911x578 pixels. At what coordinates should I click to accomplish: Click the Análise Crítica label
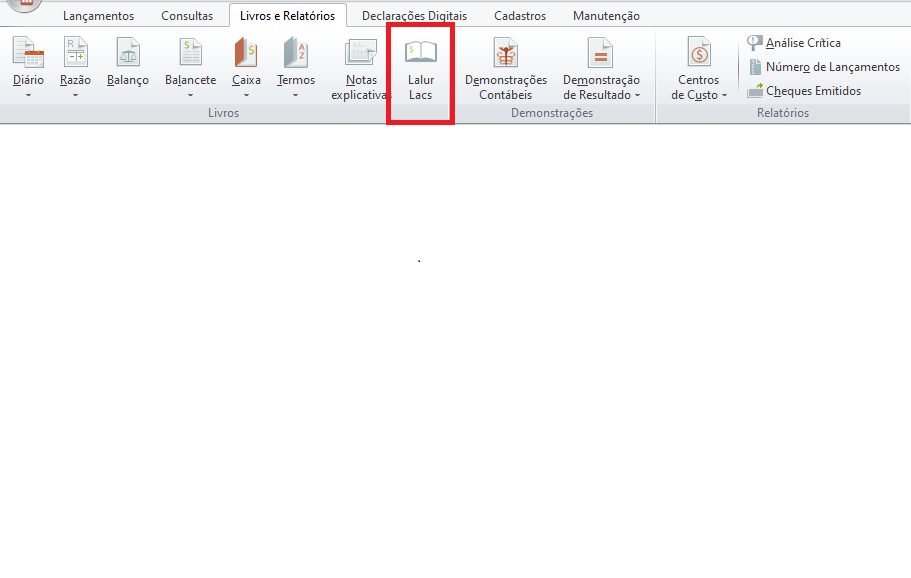[x=803, y=42]
